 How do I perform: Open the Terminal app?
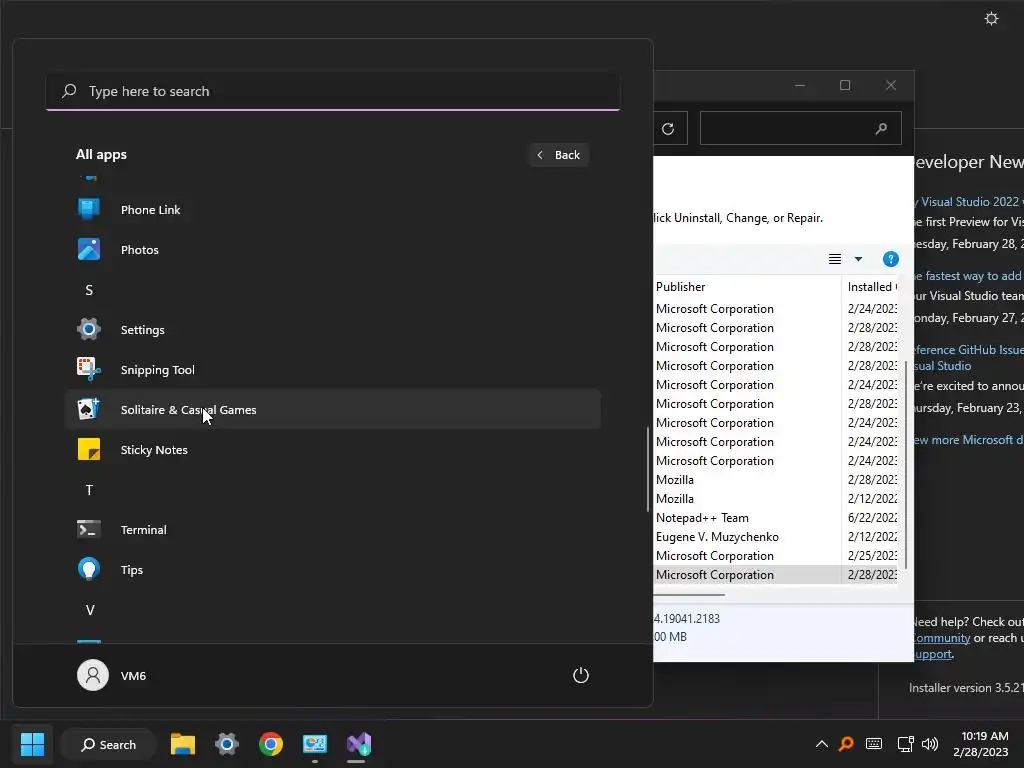point(333,530)
